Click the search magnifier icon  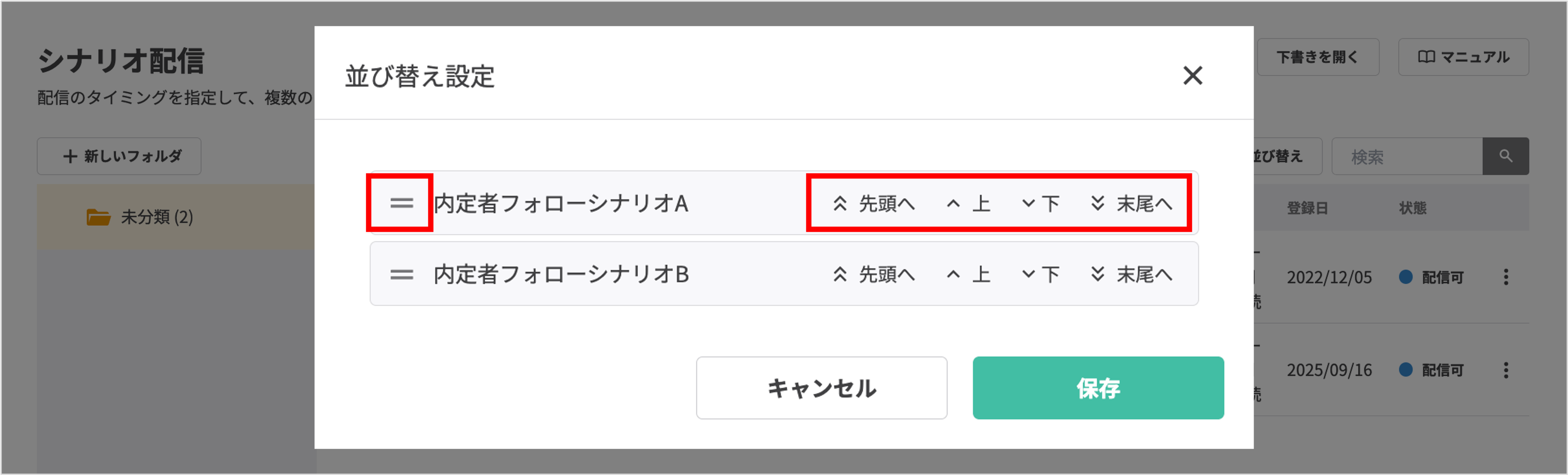[x=1506, y=156]
